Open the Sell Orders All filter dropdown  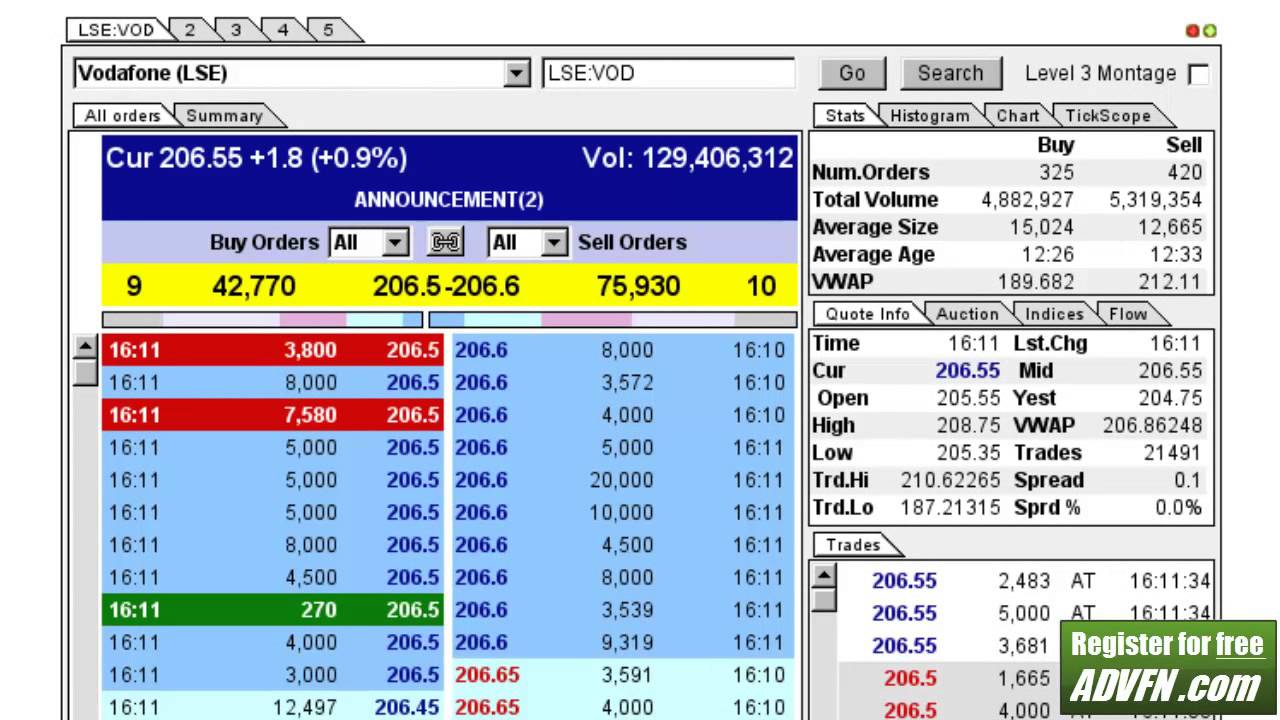(x=554, y=242)
